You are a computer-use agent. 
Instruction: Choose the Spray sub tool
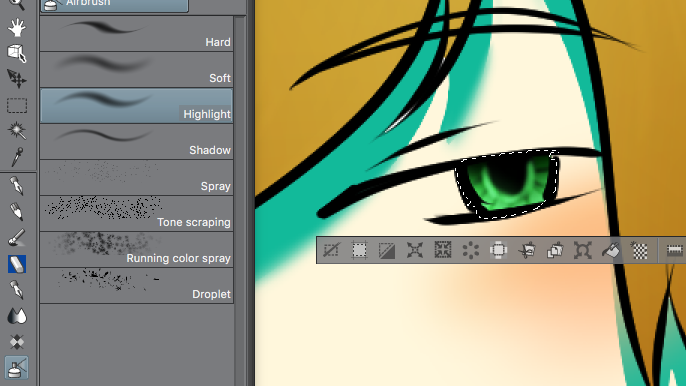coord(136,178)
